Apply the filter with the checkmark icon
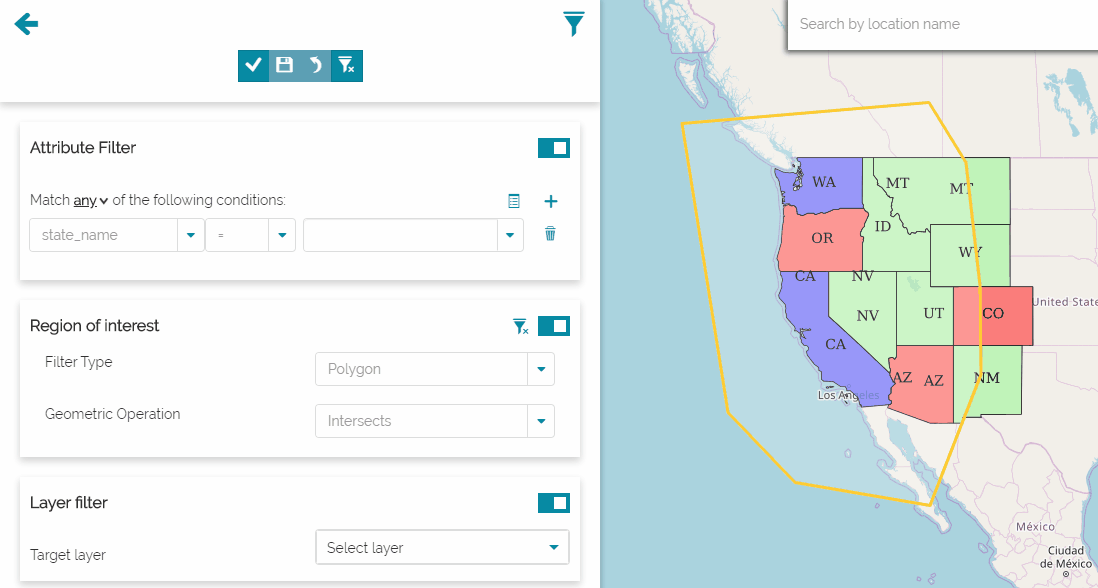Viewport: 1098px width, 588px height. point(253,65)
